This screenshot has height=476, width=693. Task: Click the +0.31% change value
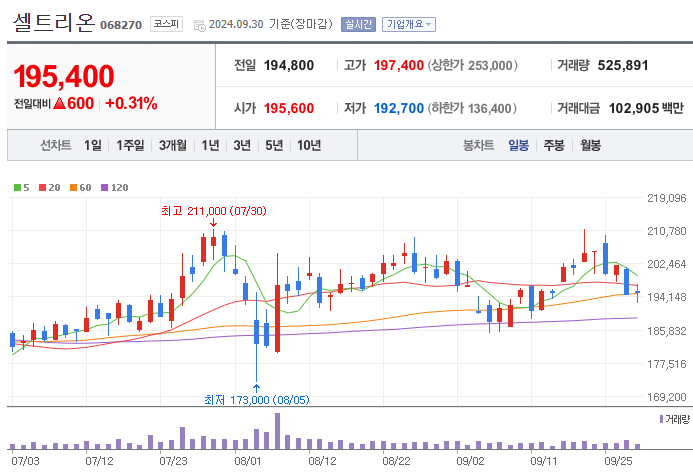[131, 103]
